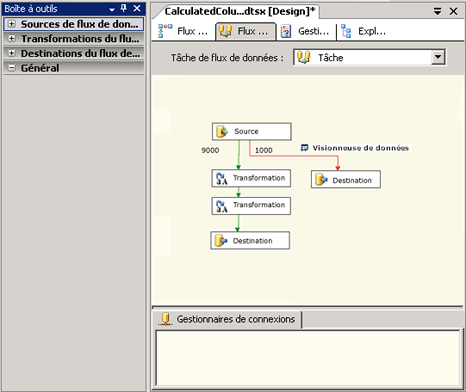Toggle the toolbox auto-hide pin
Image resolution: width=466 pixels, height=392 pixels.
point(124,9)
